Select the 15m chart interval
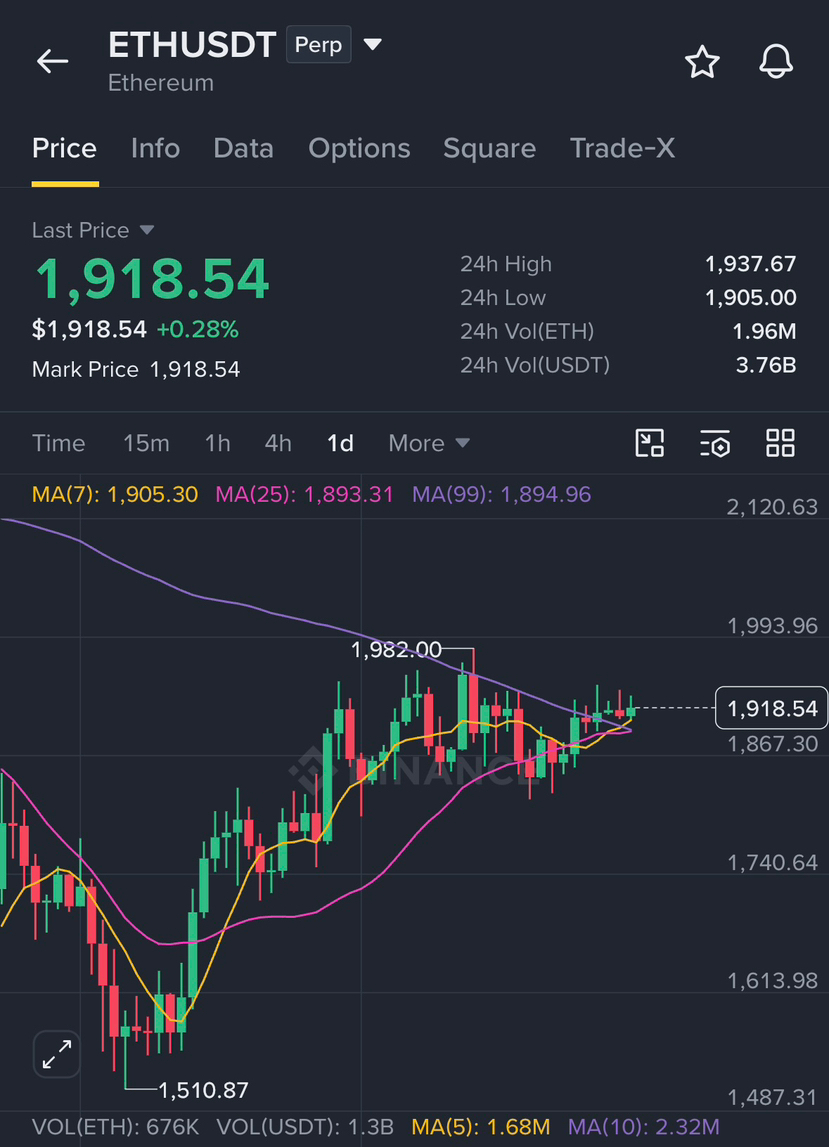829x1147 pixels. 146,443
